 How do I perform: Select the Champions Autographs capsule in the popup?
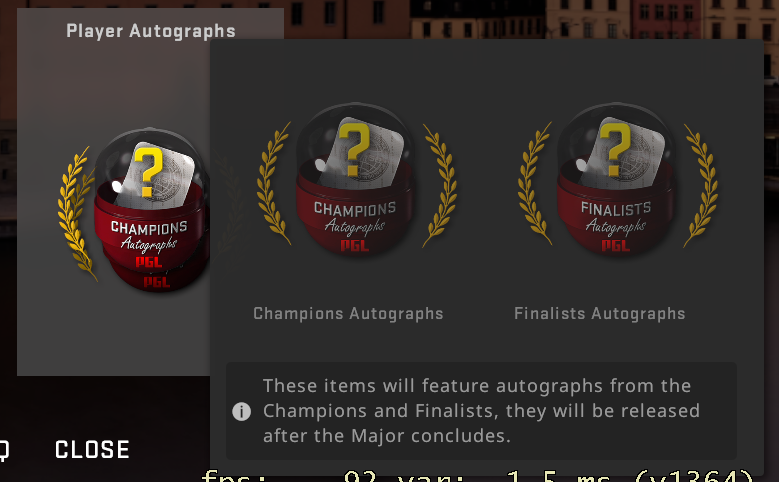click(356, 179)
